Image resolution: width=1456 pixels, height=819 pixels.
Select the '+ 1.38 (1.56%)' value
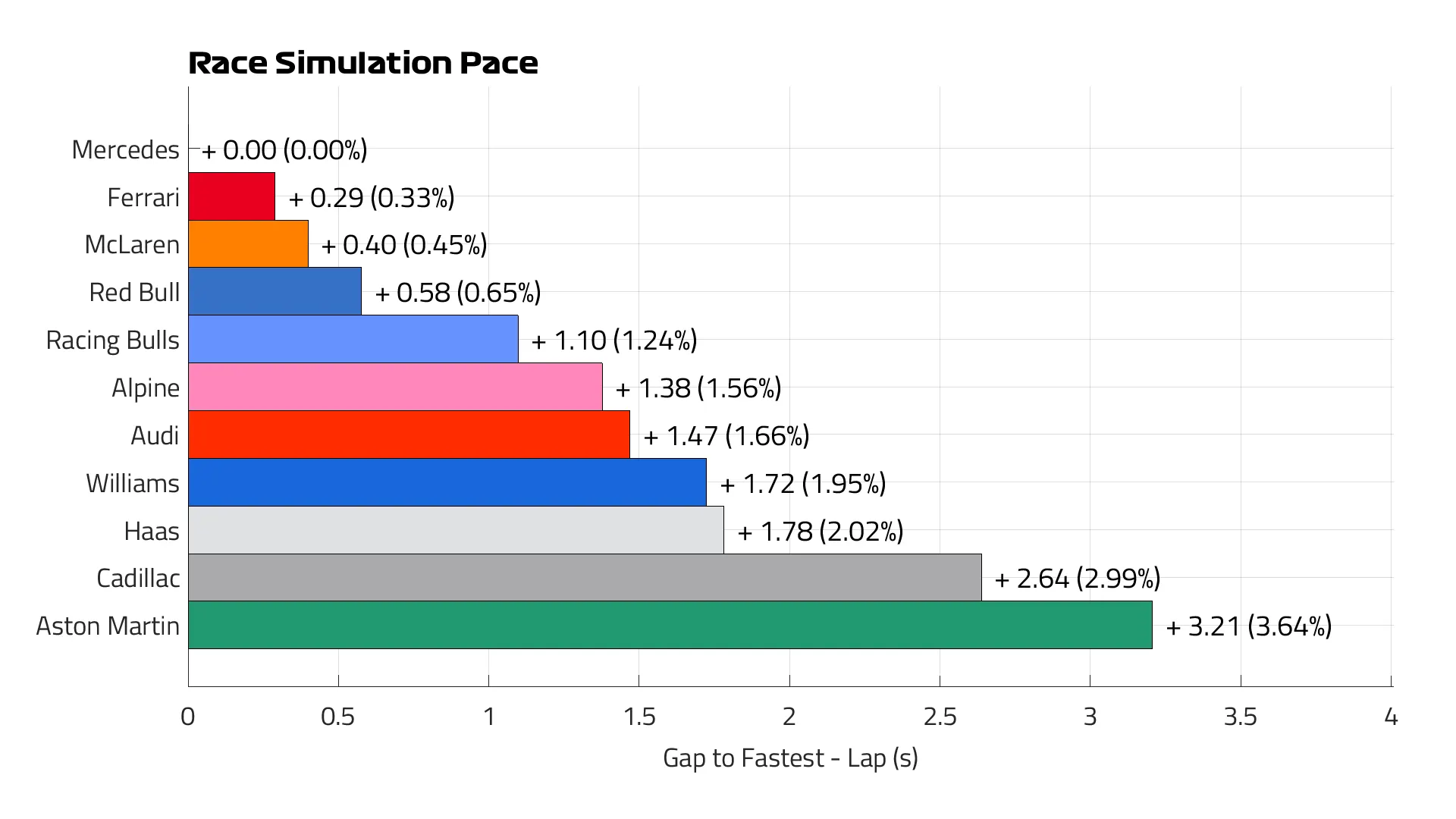pos(698,388)
